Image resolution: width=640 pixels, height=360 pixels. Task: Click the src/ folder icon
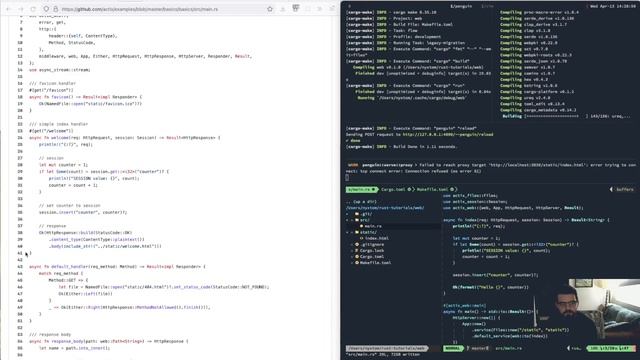[357, 220]
